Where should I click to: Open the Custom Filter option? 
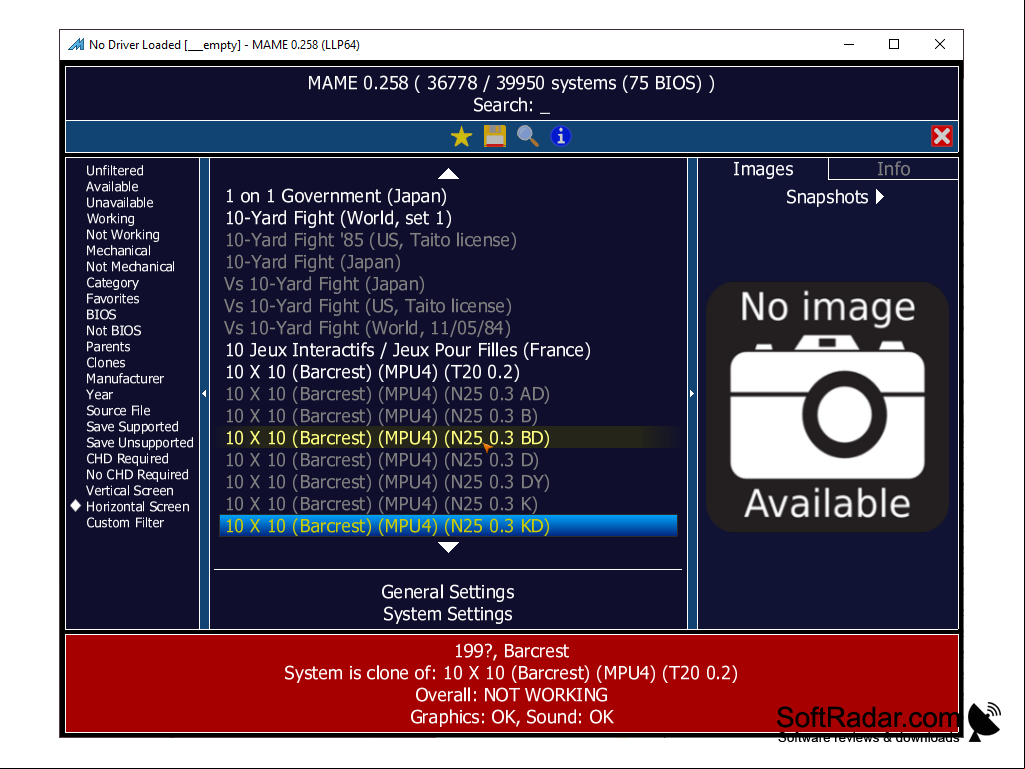[x=125, y=523]
